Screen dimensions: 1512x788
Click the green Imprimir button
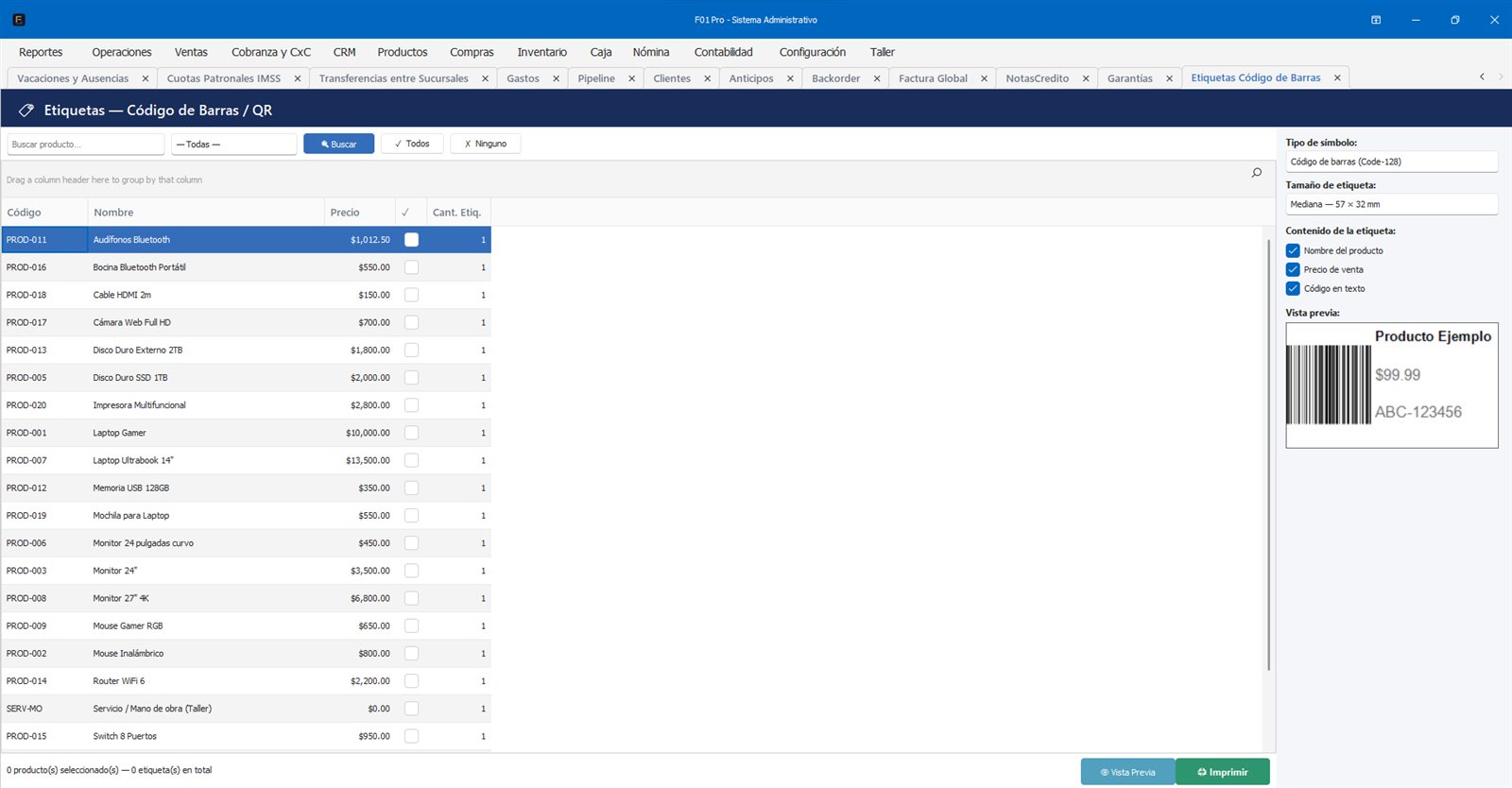[x=1223, y=772]
